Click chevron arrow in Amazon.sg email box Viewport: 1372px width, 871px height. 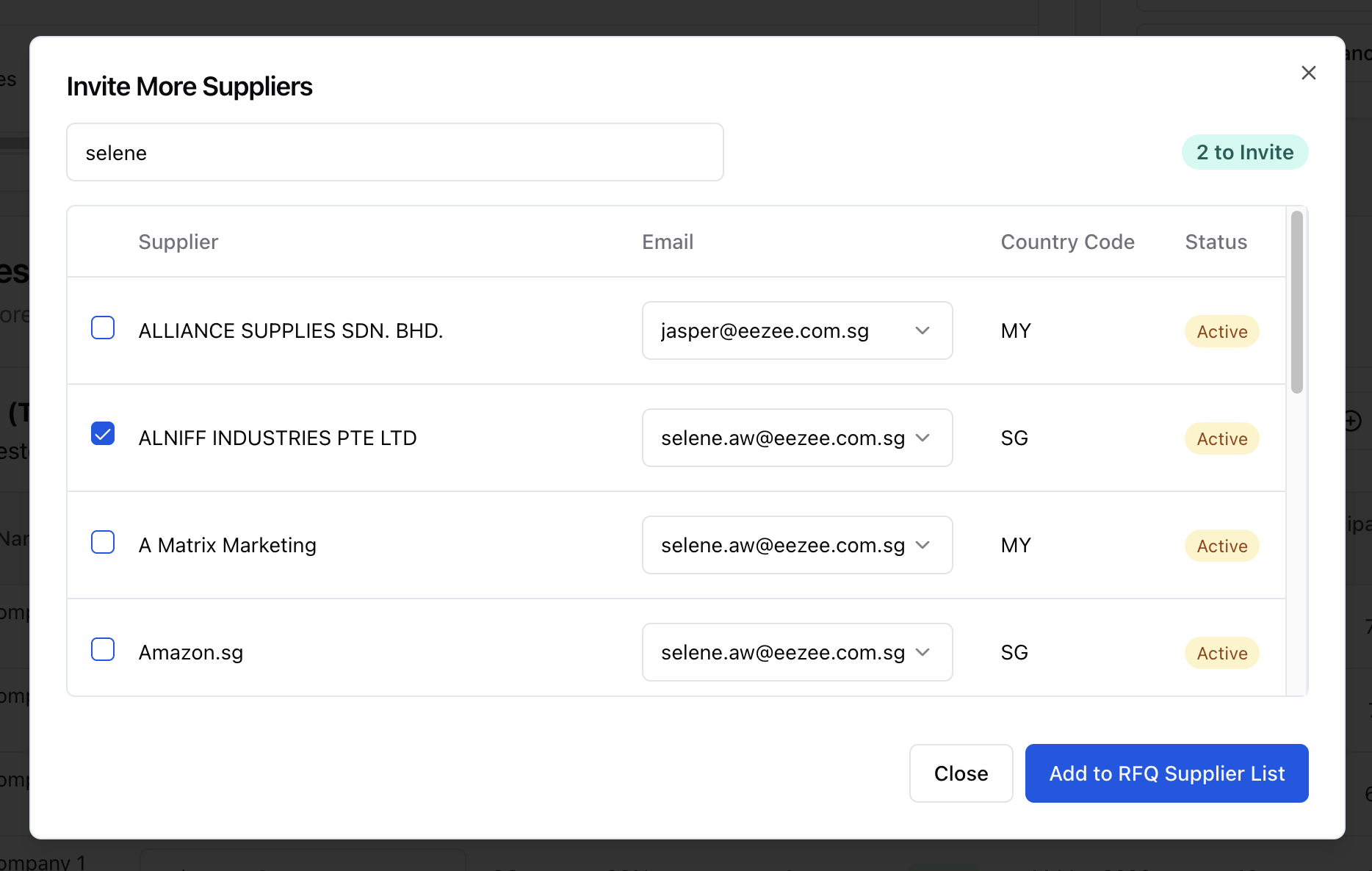[x=923, y=652]
